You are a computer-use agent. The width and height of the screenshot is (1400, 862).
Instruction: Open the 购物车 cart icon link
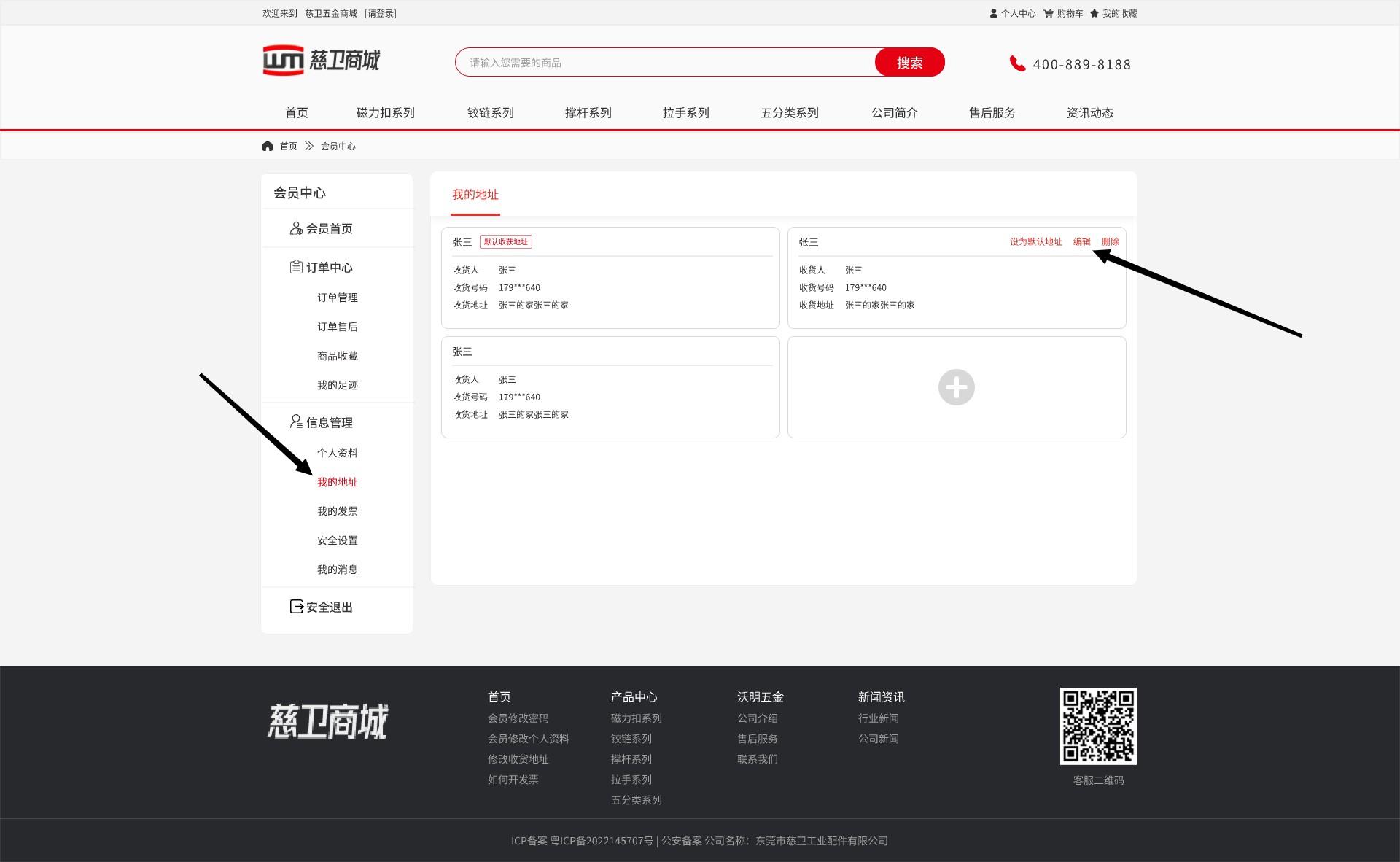1049,13
